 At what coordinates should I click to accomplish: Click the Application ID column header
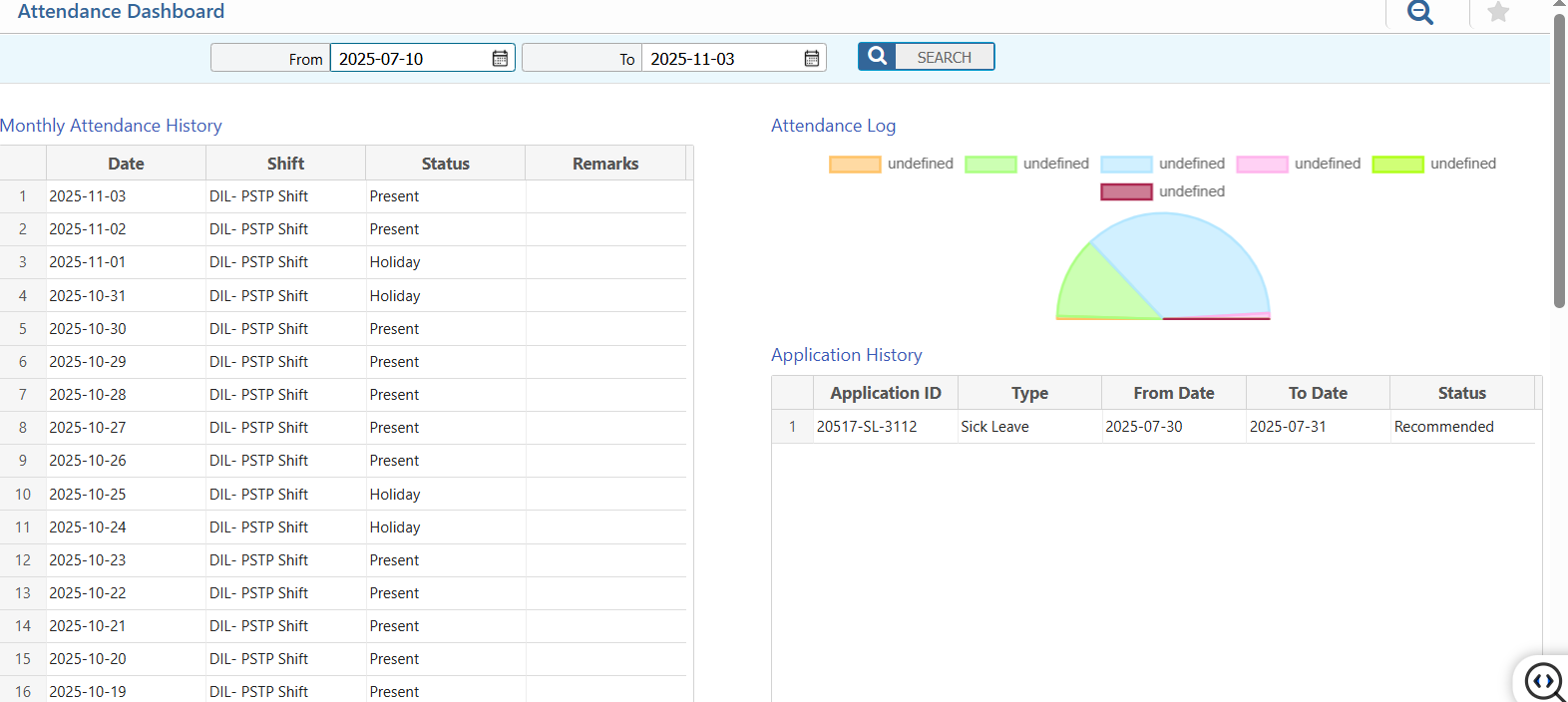coord(885,393)
